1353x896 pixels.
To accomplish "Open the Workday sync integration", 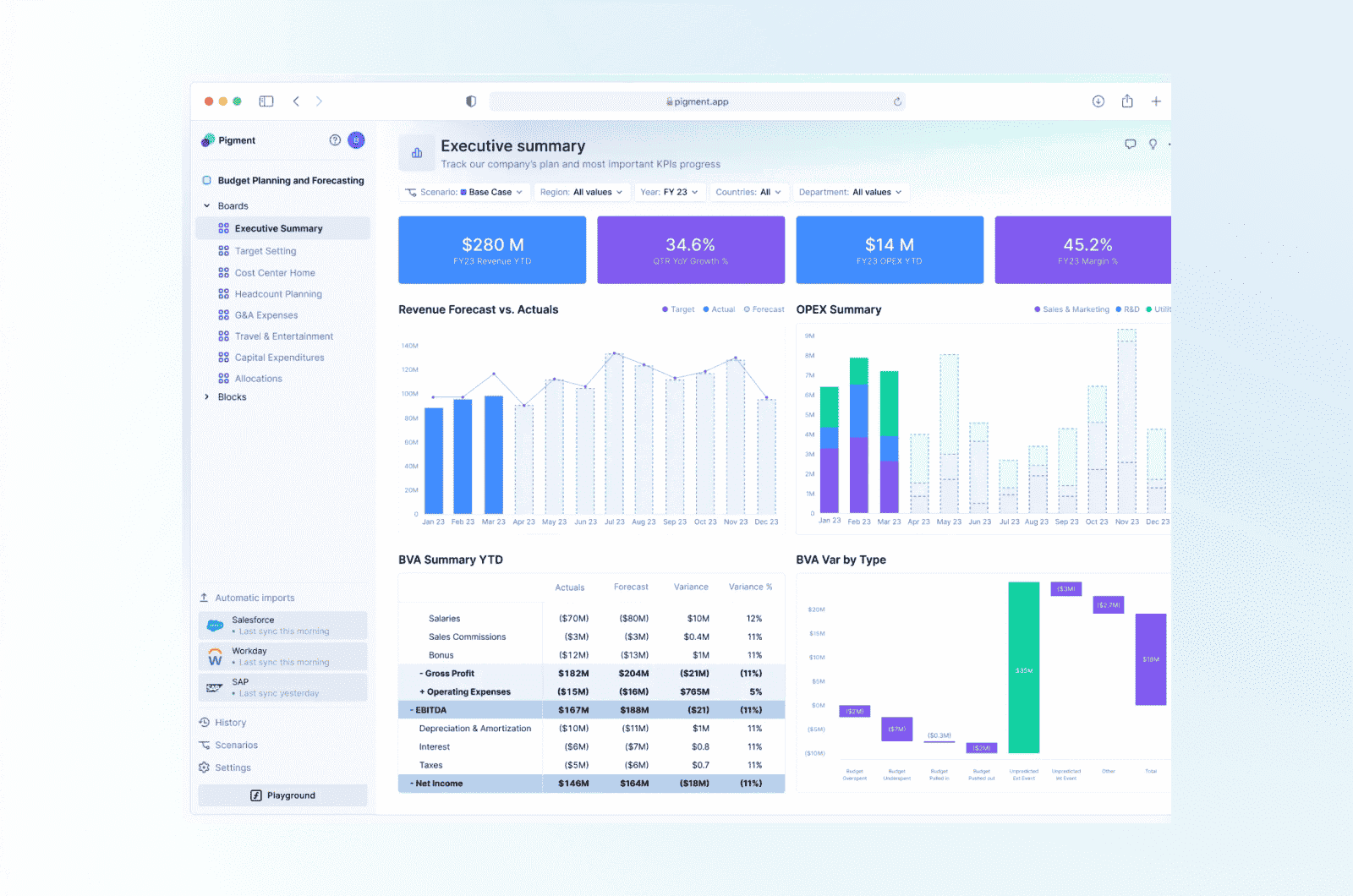I will click(282, 656).
